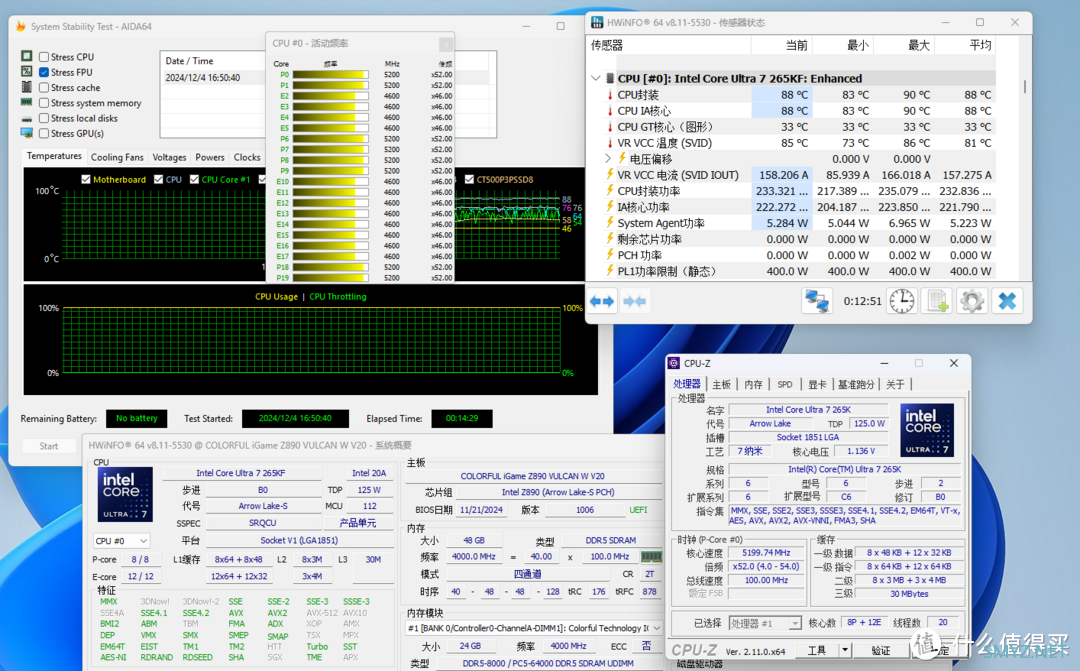The height and width of the screenshot is (671, 1080).
Task: Toggle the Motherboard temperature graph checkbox
Action: click(x=86, y=180)
